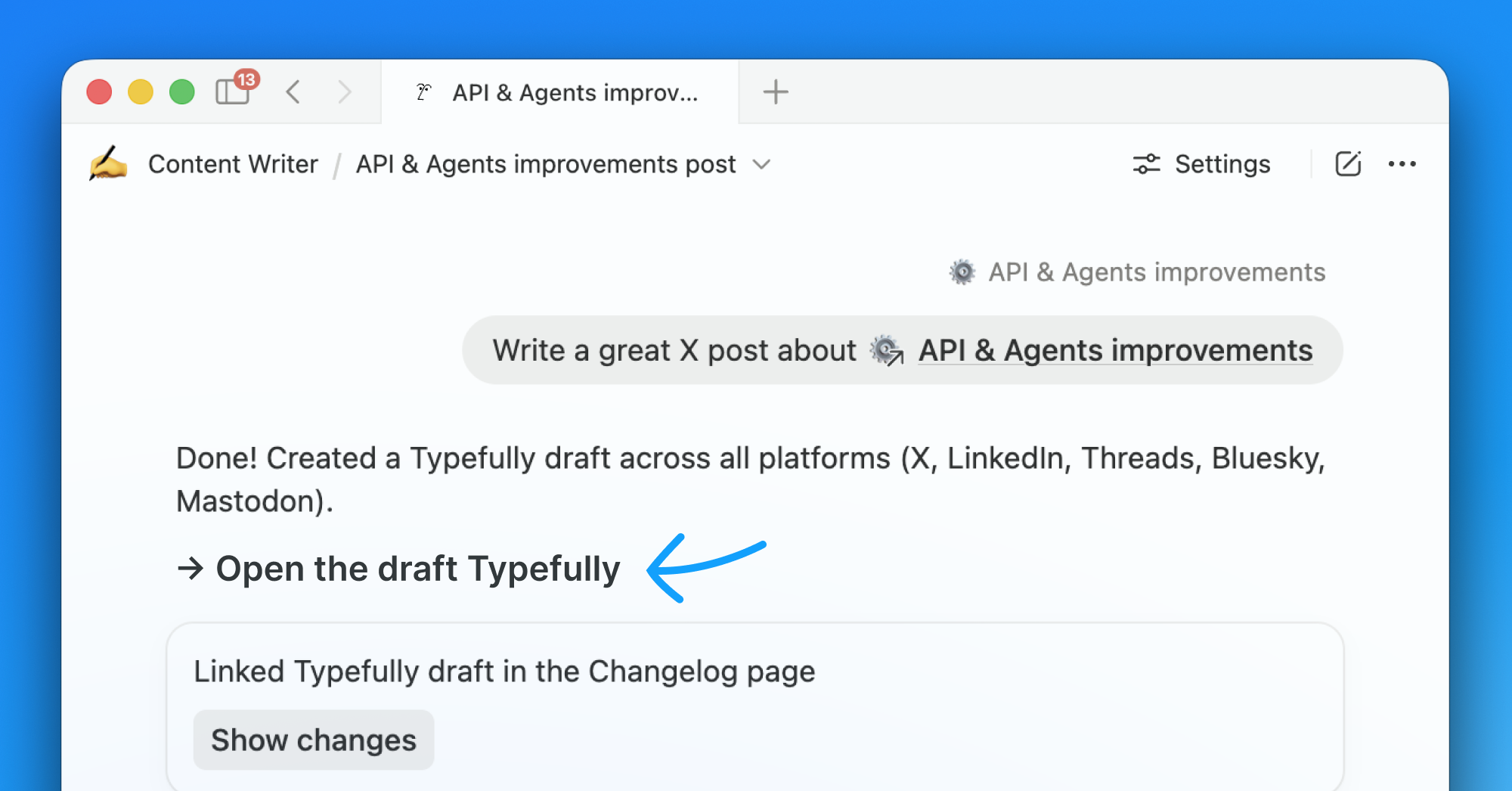Click the Linked Typefully draft in Changelog text

504,672
